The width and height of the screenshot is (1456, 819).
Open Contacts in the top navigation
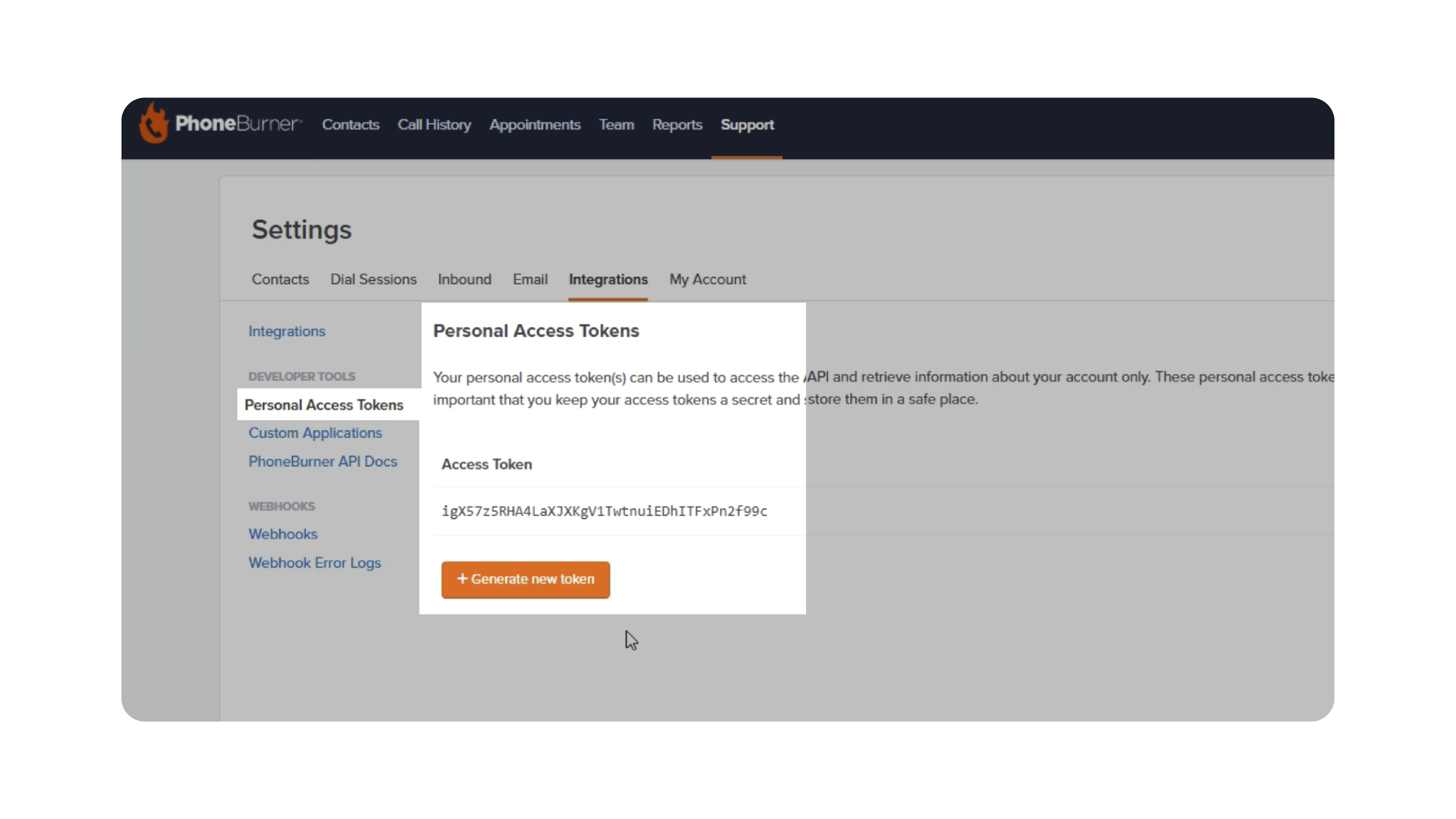[x=350, y=125]
